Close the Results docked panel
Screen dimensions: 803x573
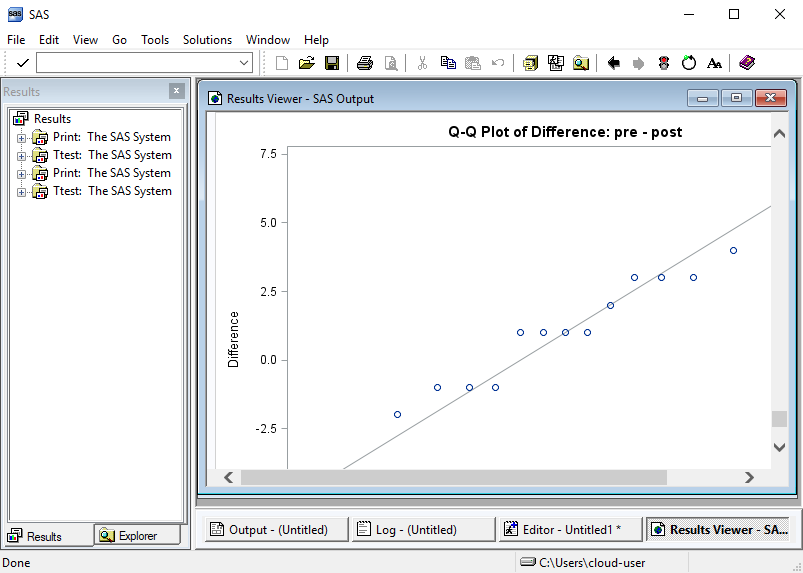click(176, 91)
